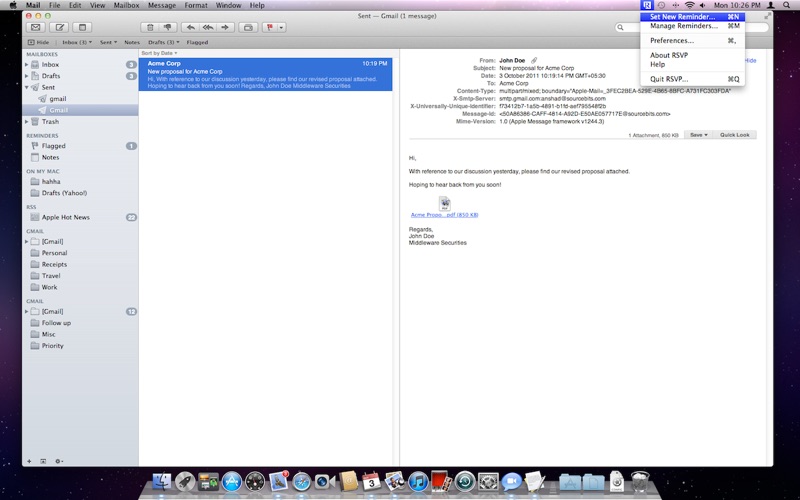Open Spotlight search magnifier in menu bar
Screen dimensions: 800x500
[x=786, y=5]
